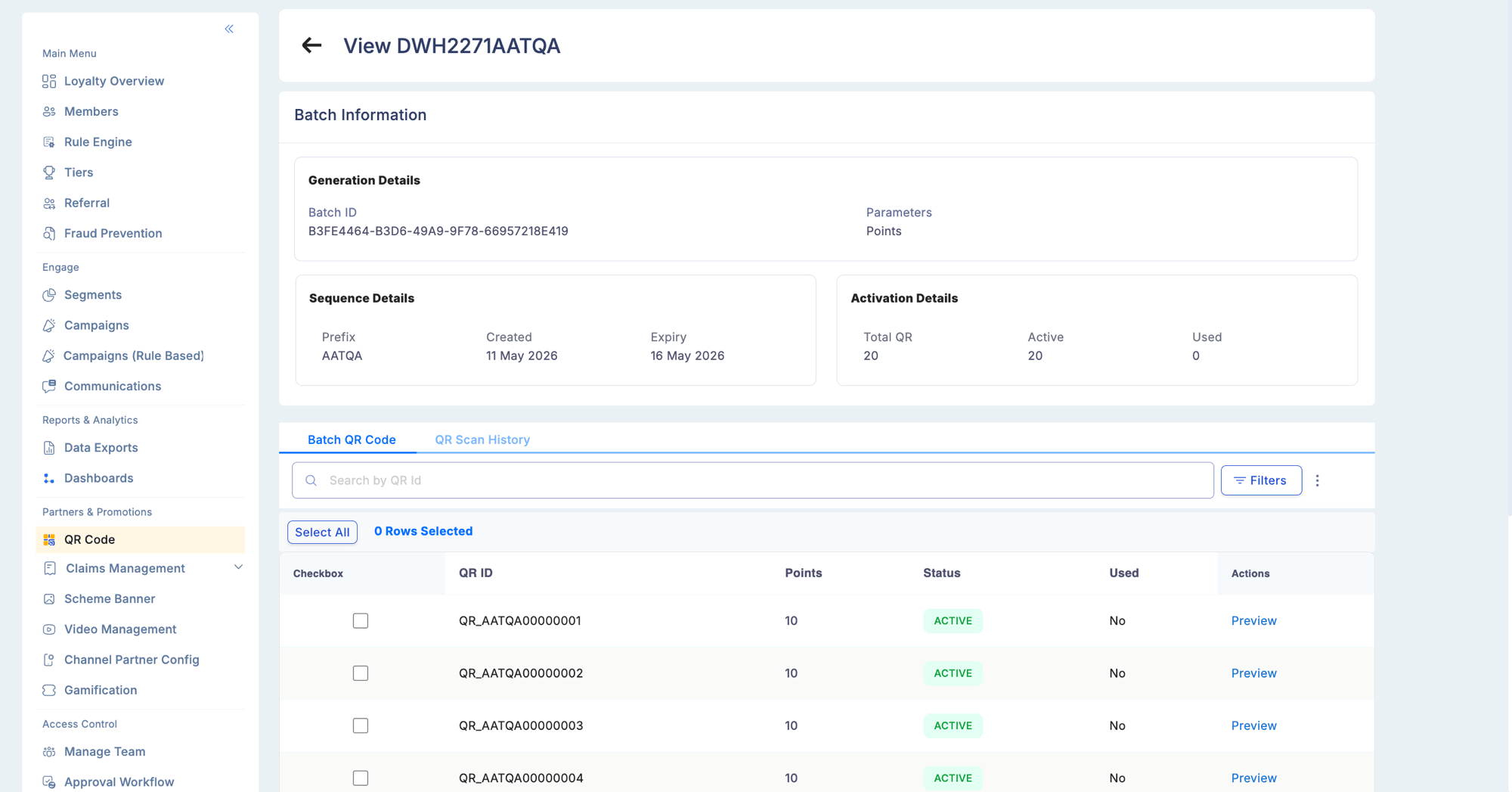Click the Points column header

pyautogui.click(x=803, y=573)
